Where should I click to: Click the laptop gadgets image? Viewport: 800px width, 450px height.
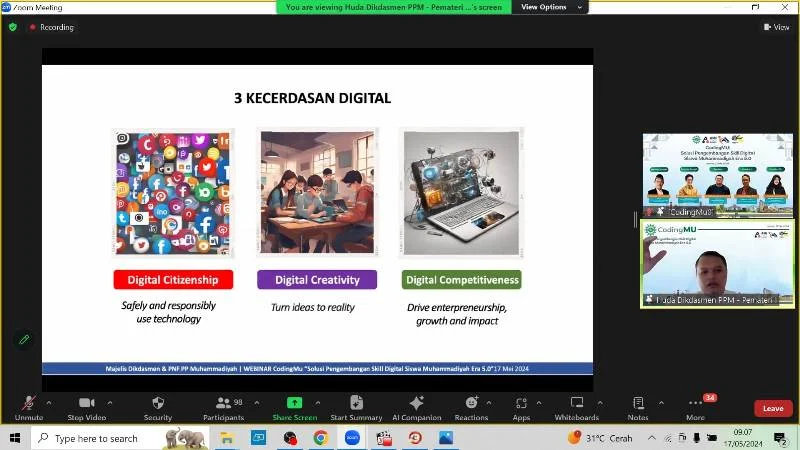click(461, 193)
